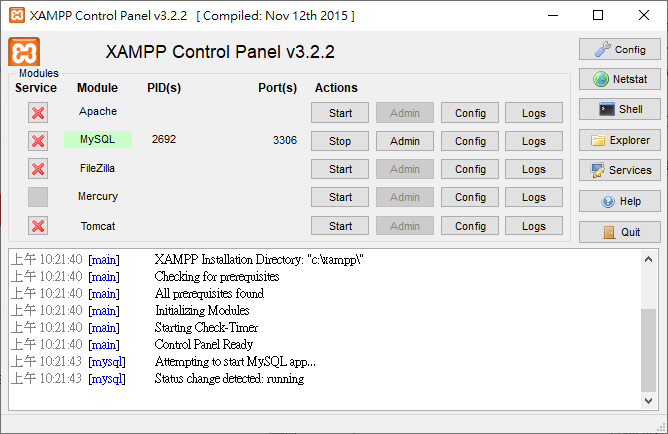
Task: Click the XAMPP logo in the panel header
Action: coord(24,52)
